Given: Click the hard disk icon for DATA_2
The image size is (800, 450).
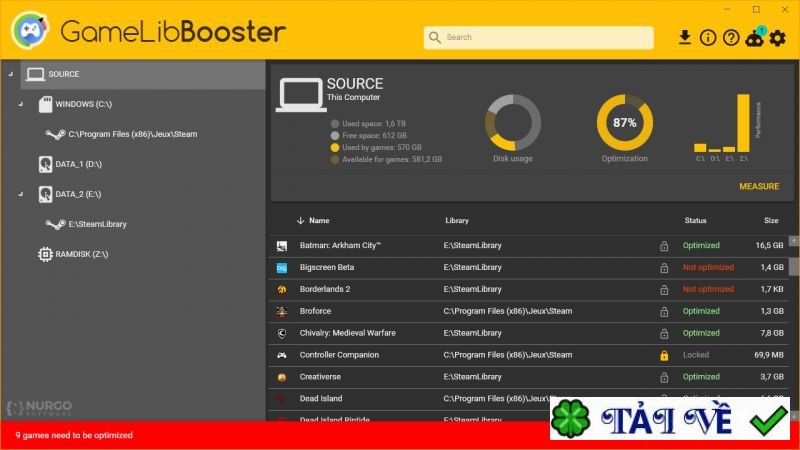Looking at the screenshot, I should click(45, 194).
